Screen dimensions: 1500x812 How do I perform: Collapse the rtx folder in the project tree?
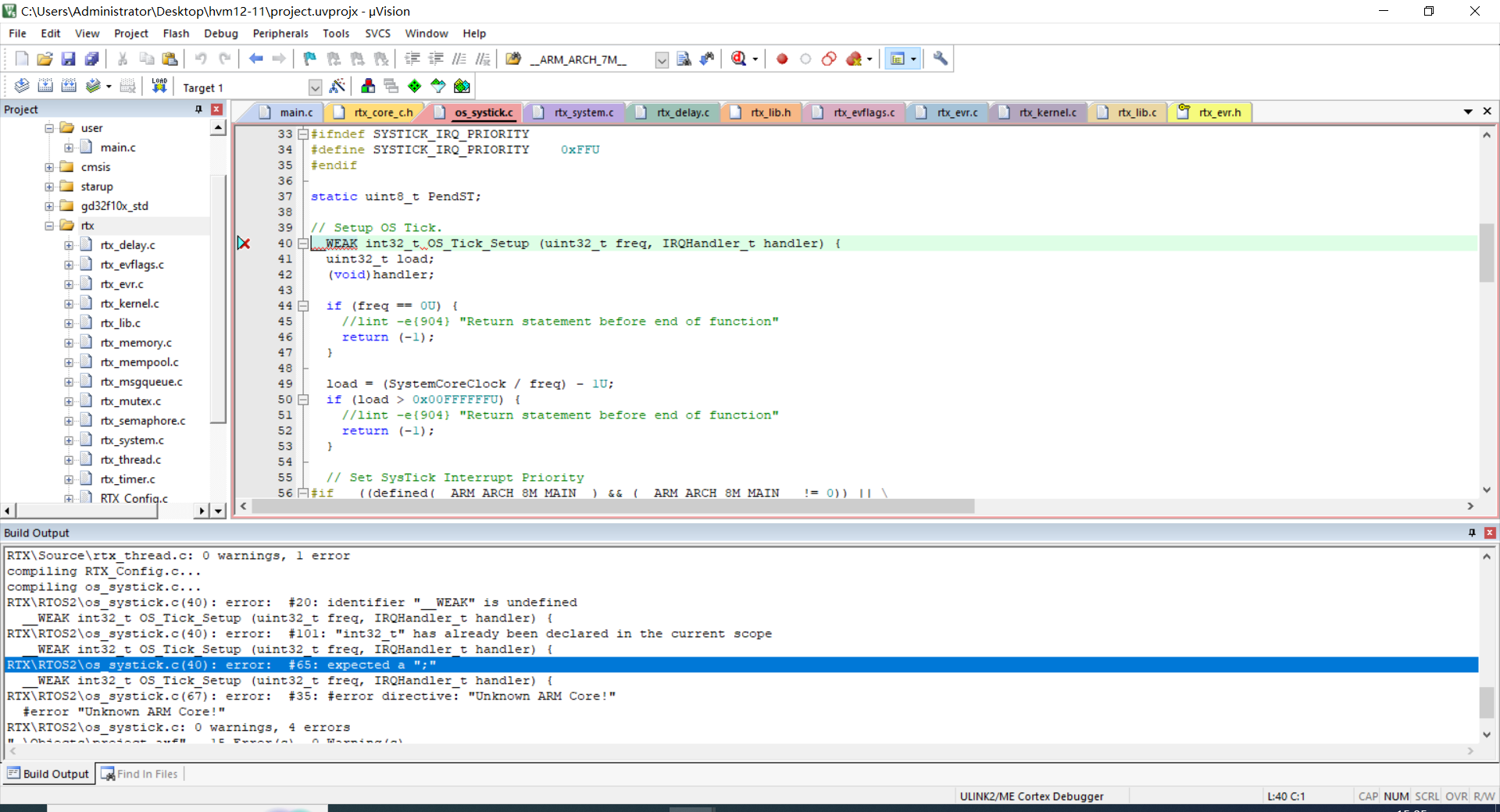[x=49, y=226]
